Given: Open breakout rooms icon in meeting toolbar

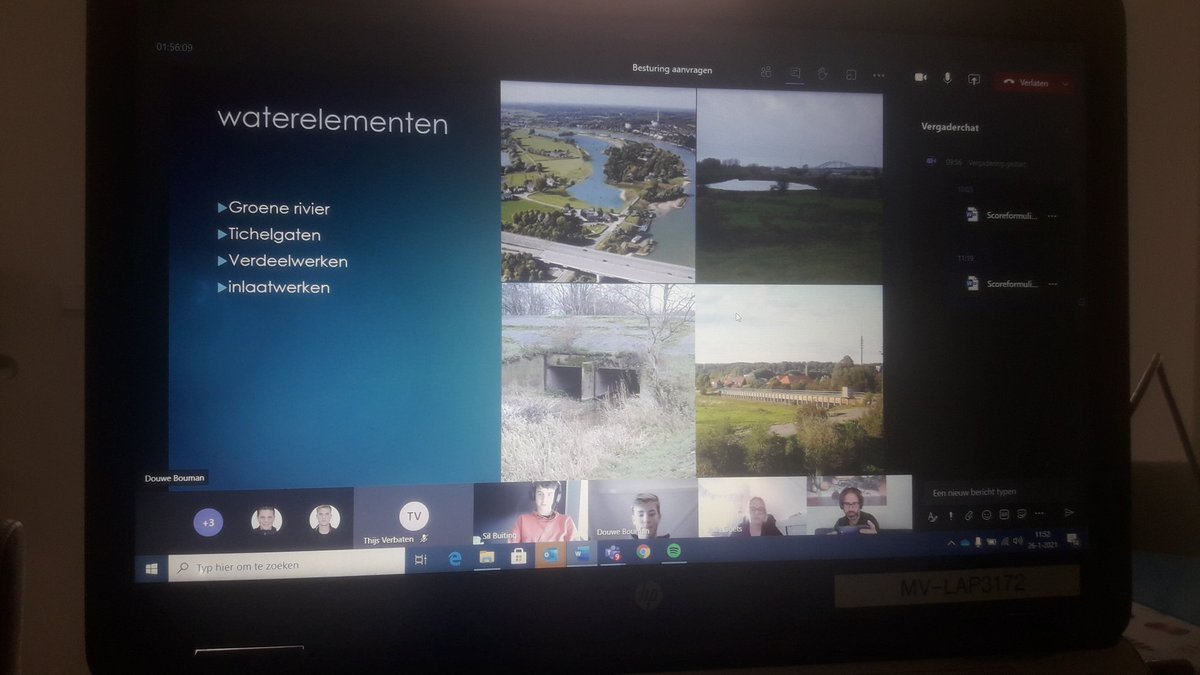Looking at the screenshot, I should click(x=851, y=74).
